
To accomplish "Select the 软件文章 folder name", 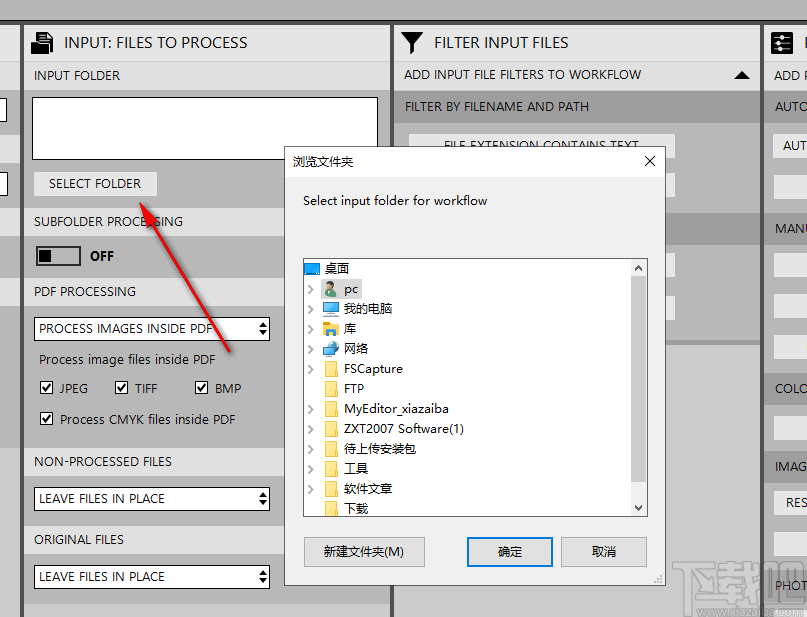I will point(368,489).
